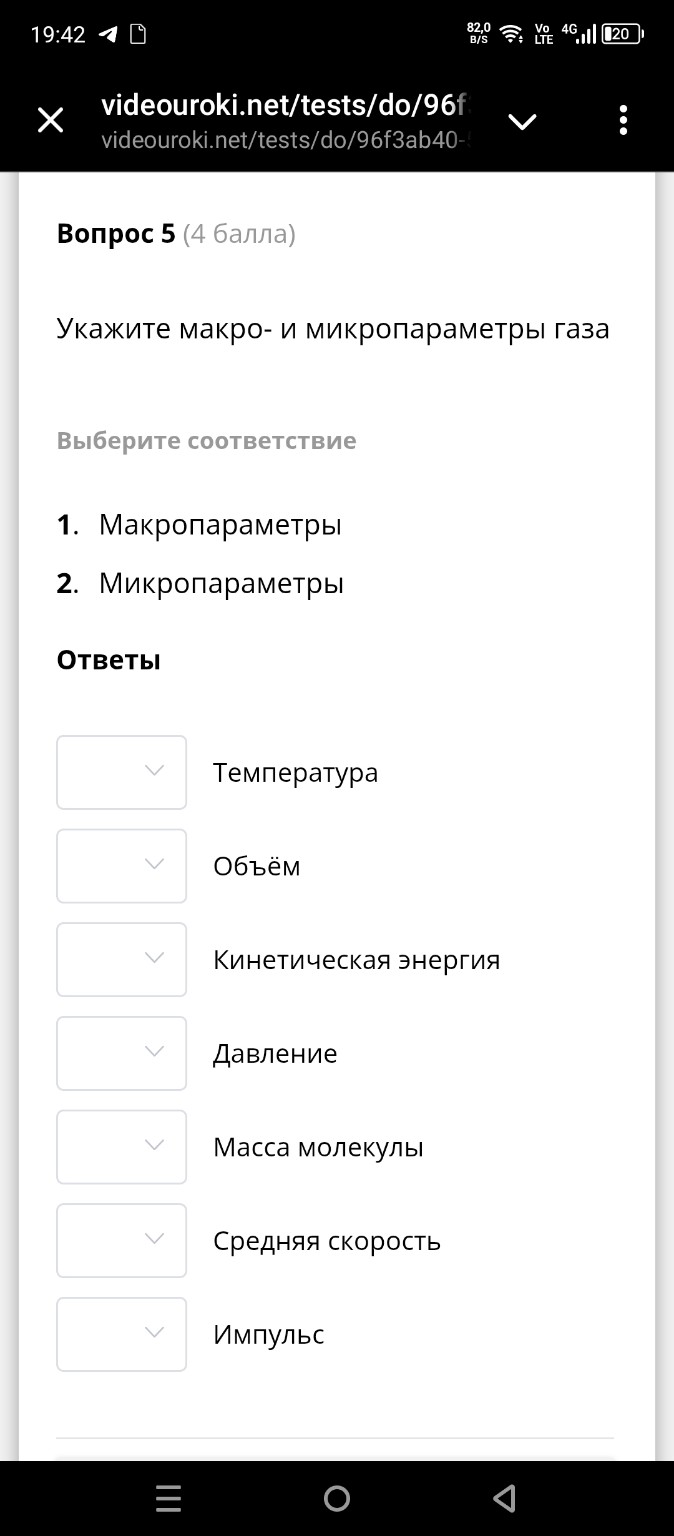The width and height of the screenshot is (674, 1536).
Task: Open the dropdown next to Импульс
Action: [x=121, y=1333]
